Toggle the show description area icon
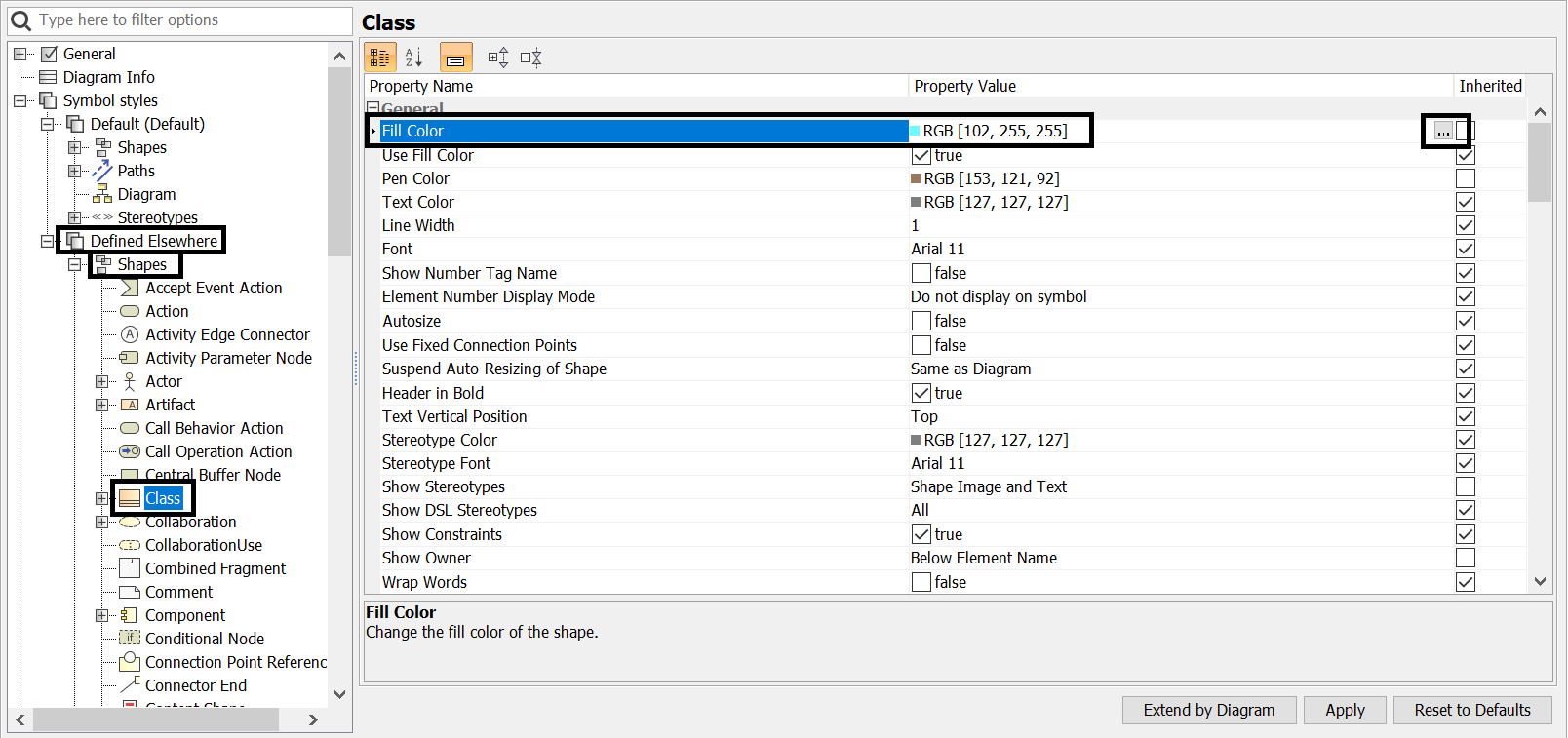1568x738 pixels. pyautogui.click(x=455, y=58)
